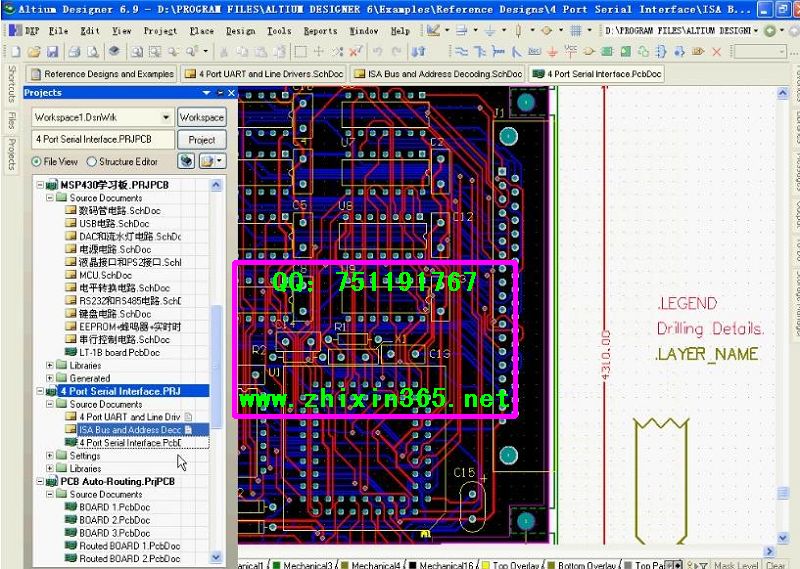Expand the Generated folder node
This screenshot has width=800, height=569.
click(x=49, y=378)
